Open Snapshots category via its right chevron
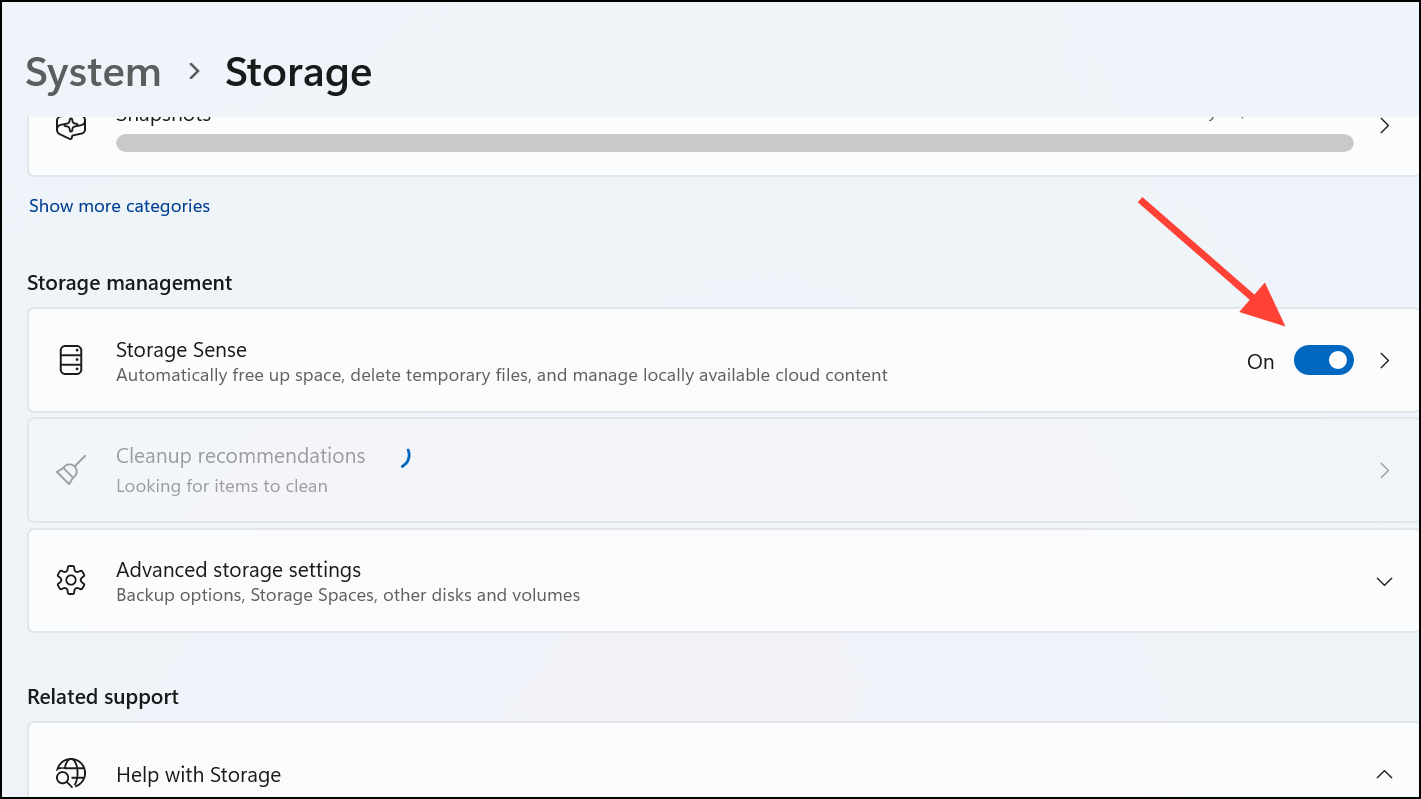 [1385, 127]
